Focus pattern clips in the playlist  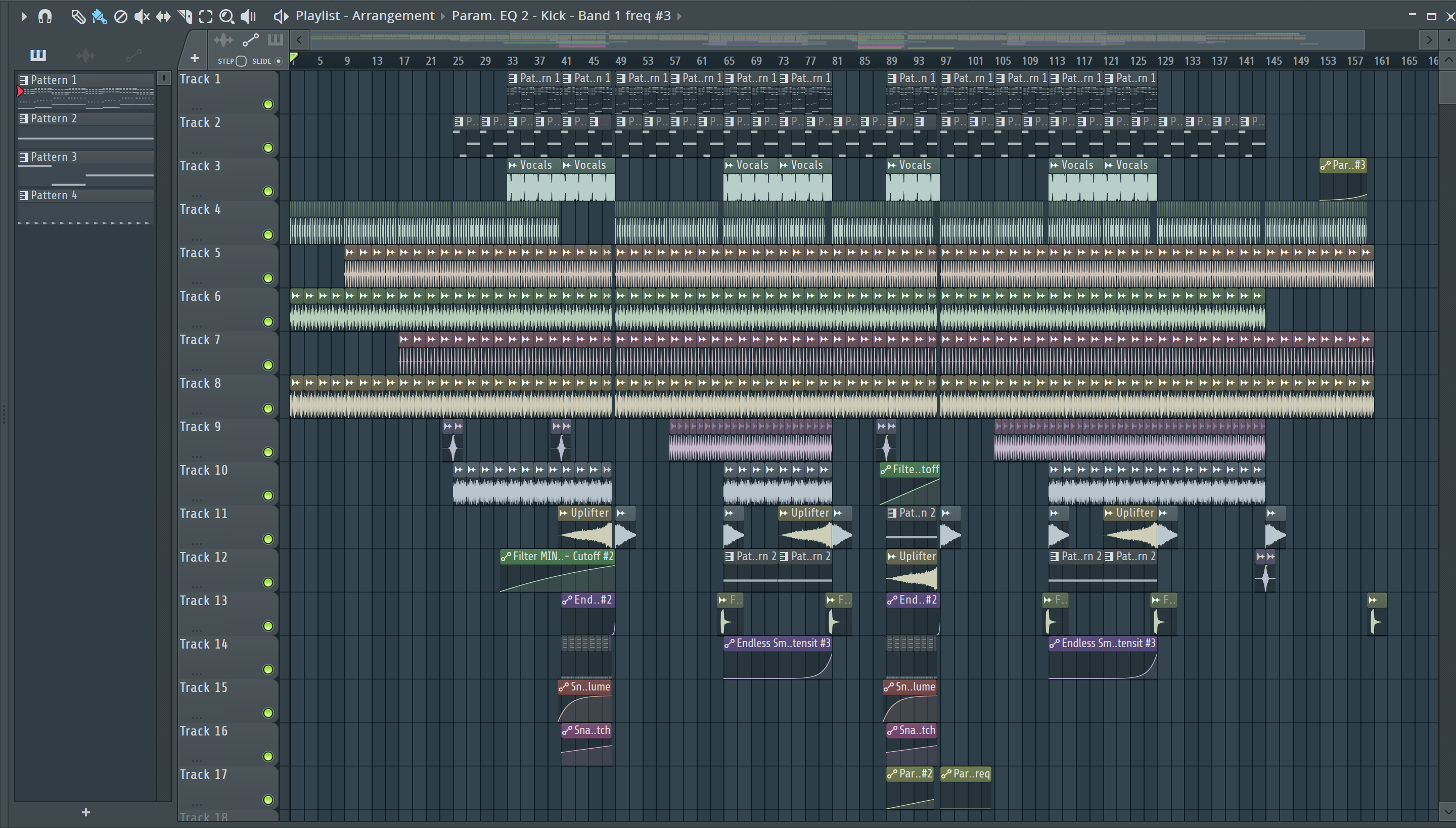(275, 40)
